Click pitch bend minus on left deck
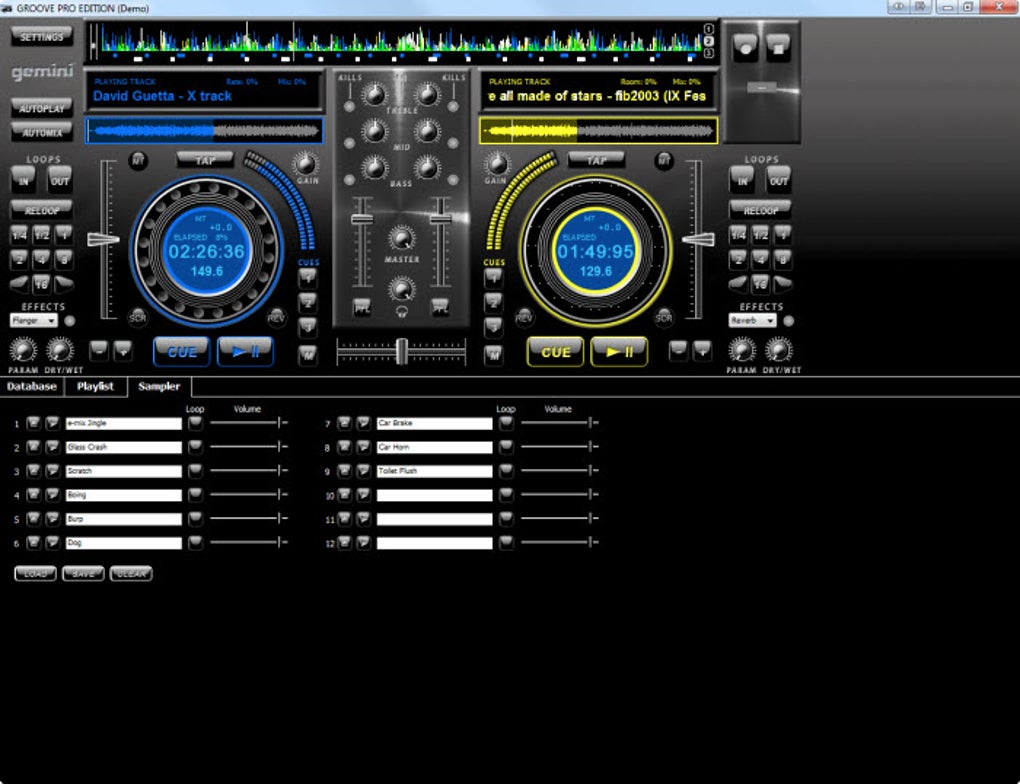 point(99,351)
